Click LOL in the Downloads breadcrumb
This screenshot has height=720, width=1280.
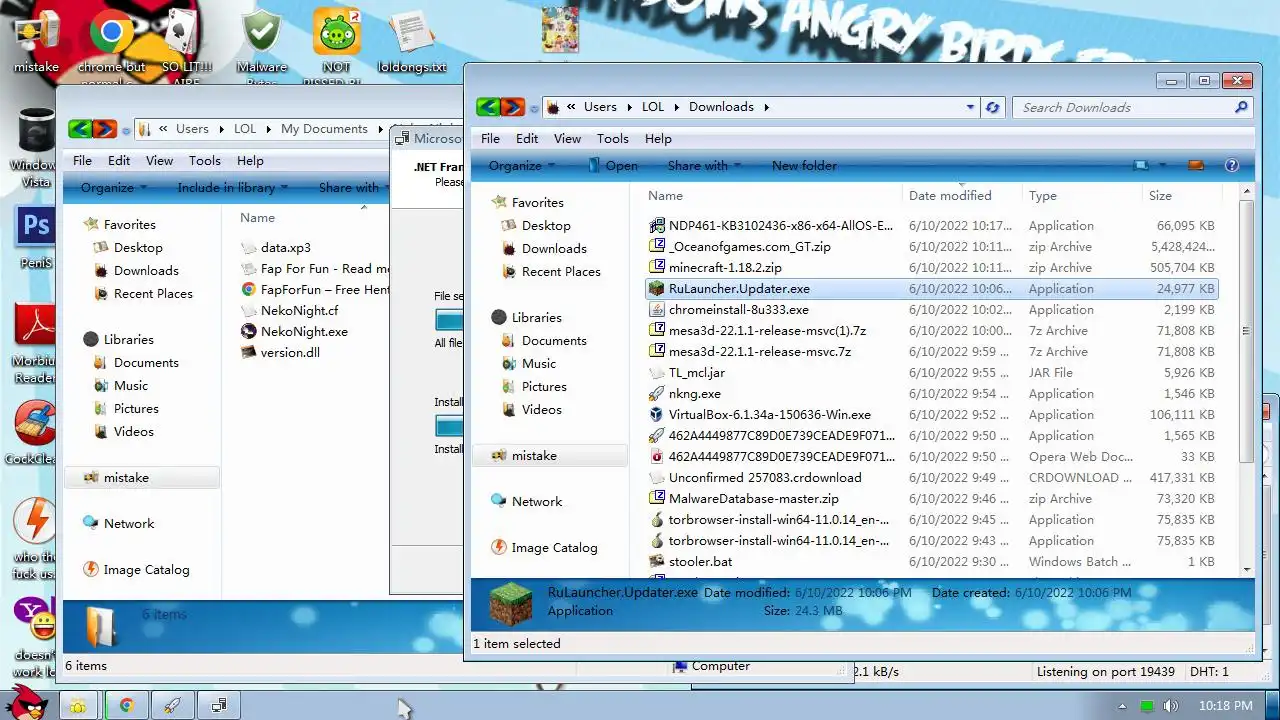click(653, 107)
